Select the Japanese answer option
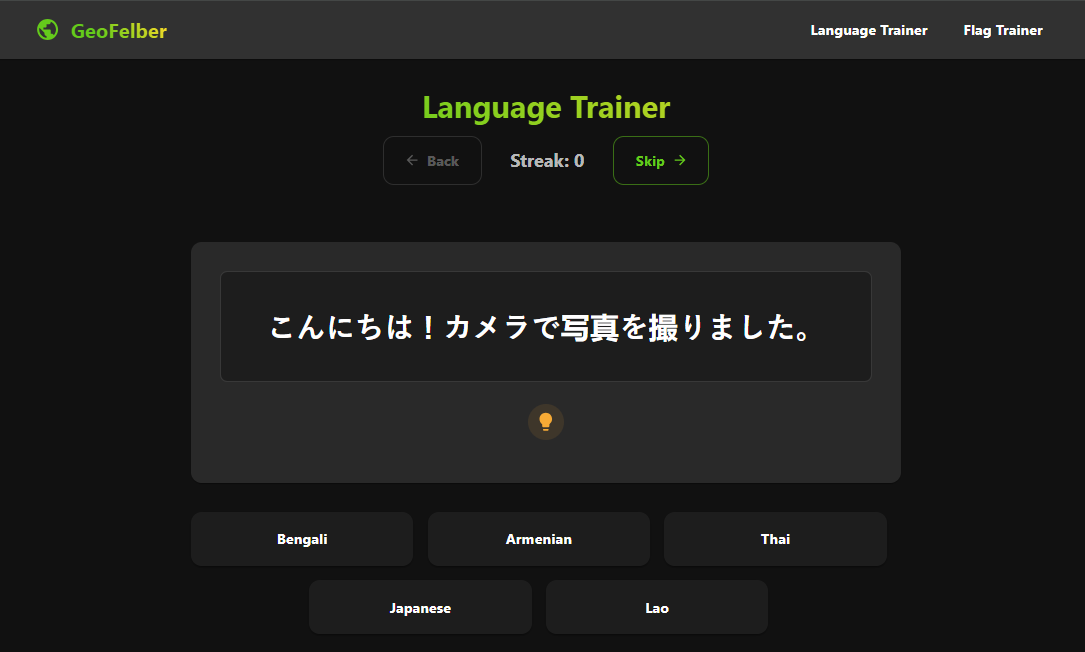The width and height of the screenshot is (1085, 652). (420, 608)
